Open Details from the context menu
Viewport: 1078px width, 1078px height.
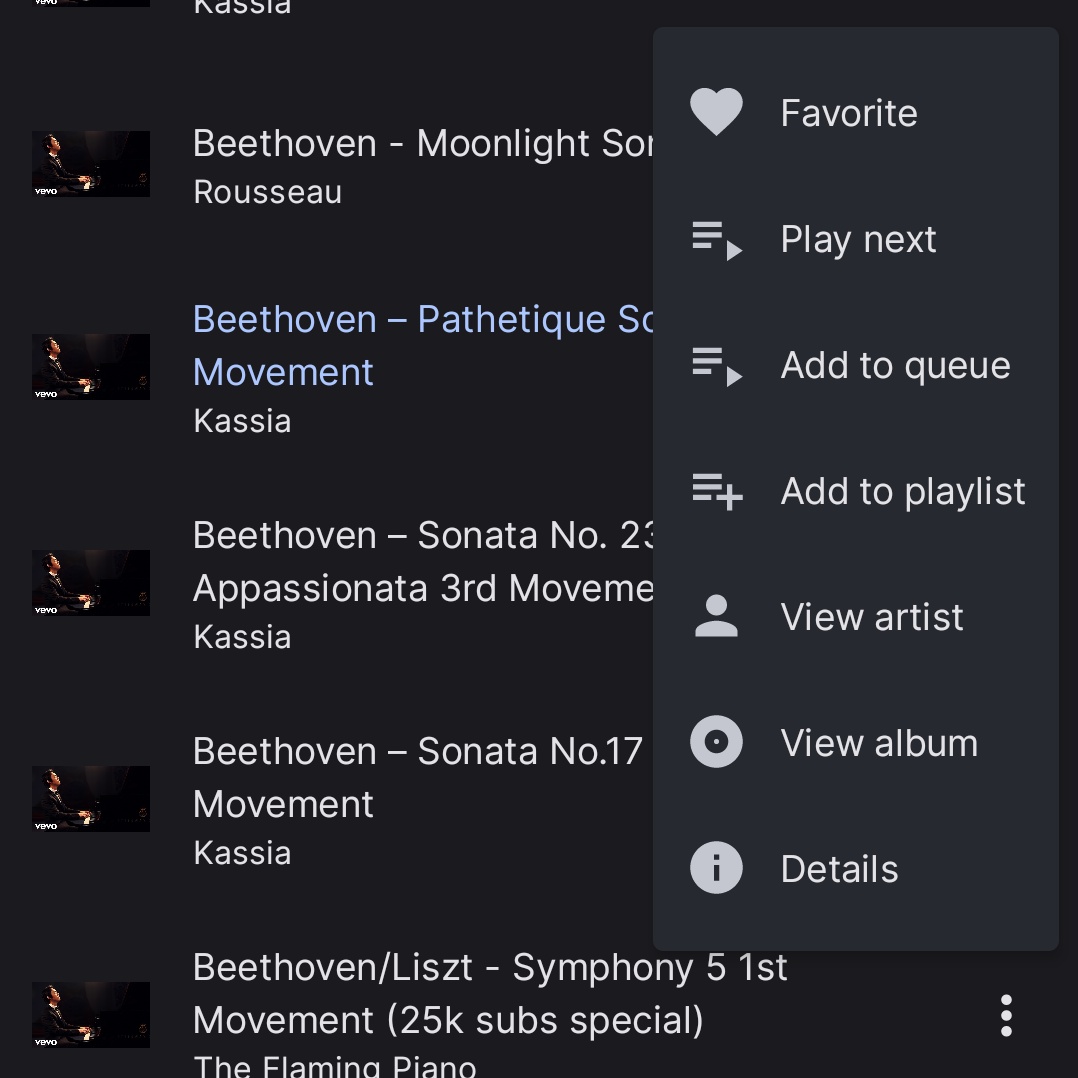pos(839,868)
